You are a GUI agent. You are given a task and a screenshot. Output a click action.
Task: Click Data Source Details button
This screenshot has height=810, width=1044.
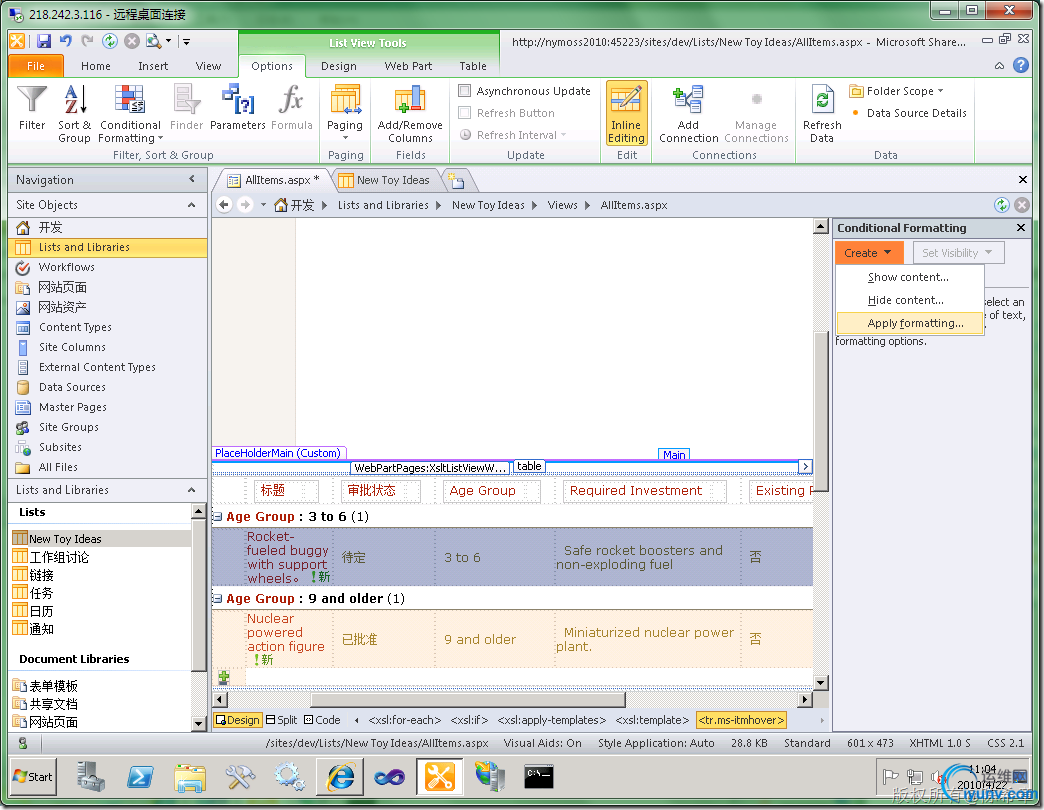click(916, 113)
